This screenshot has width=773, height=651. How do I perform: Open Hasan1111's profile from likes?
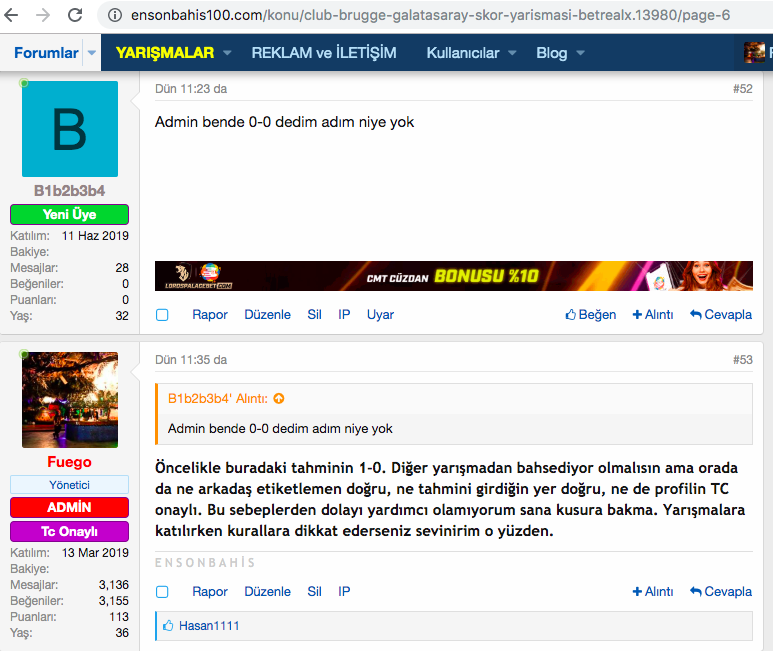point(209,626)
